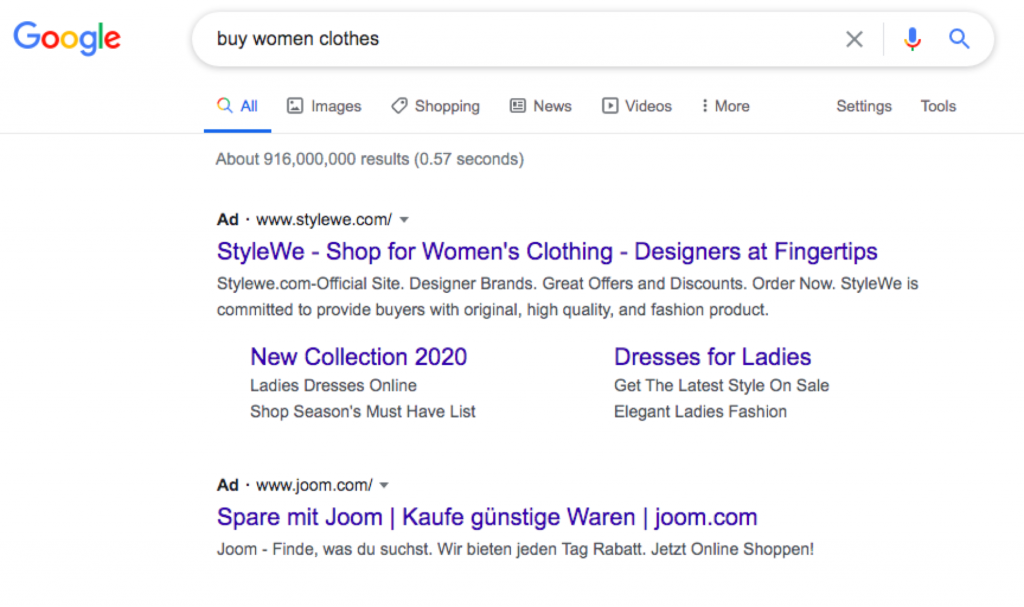The width and height of the screenshot is (1024, 607).
Task: Click the blue magnifying glass search icon
Action: 959,39
